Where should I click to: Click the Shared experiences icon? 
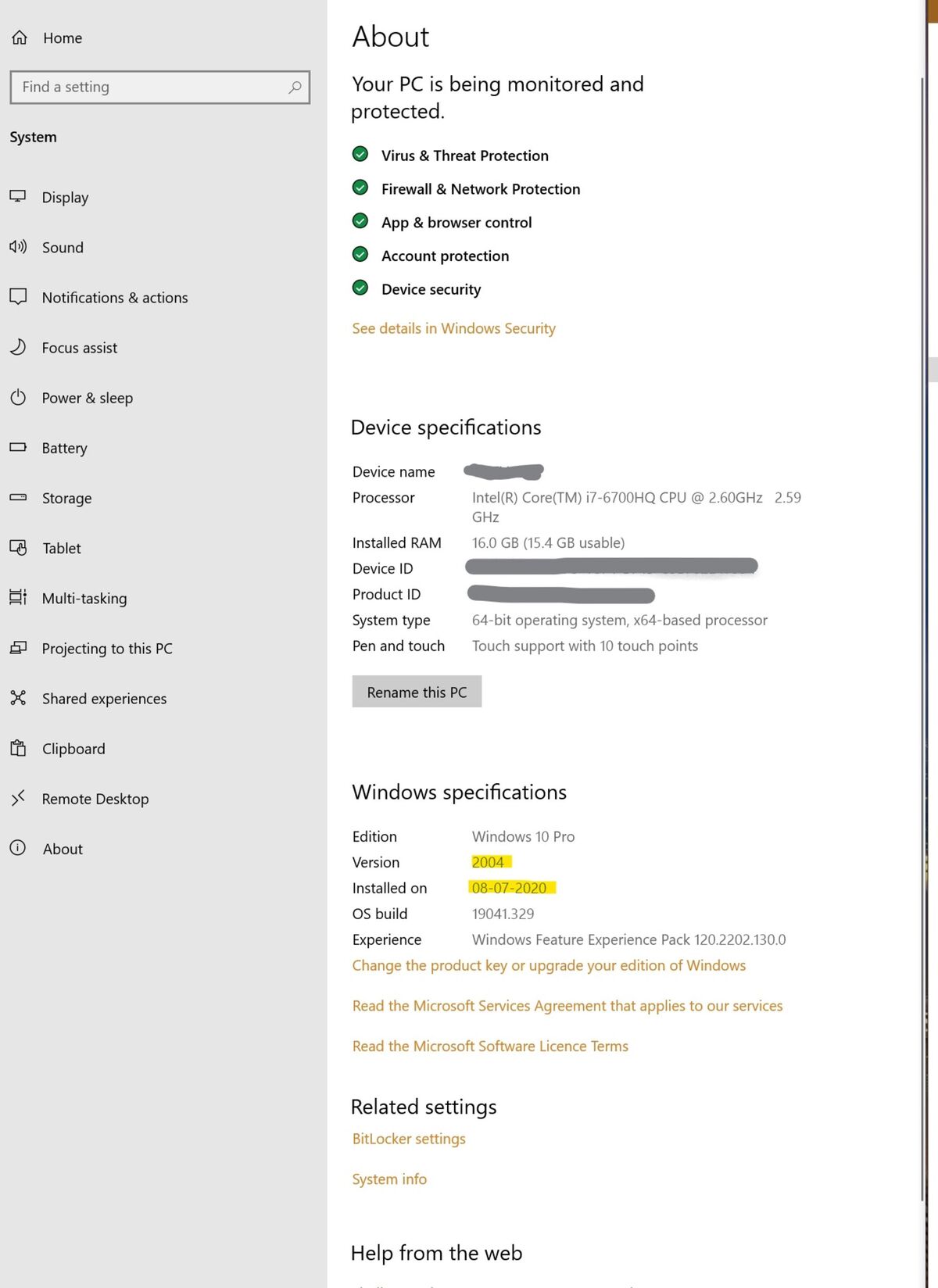click(x=18, y=698)
